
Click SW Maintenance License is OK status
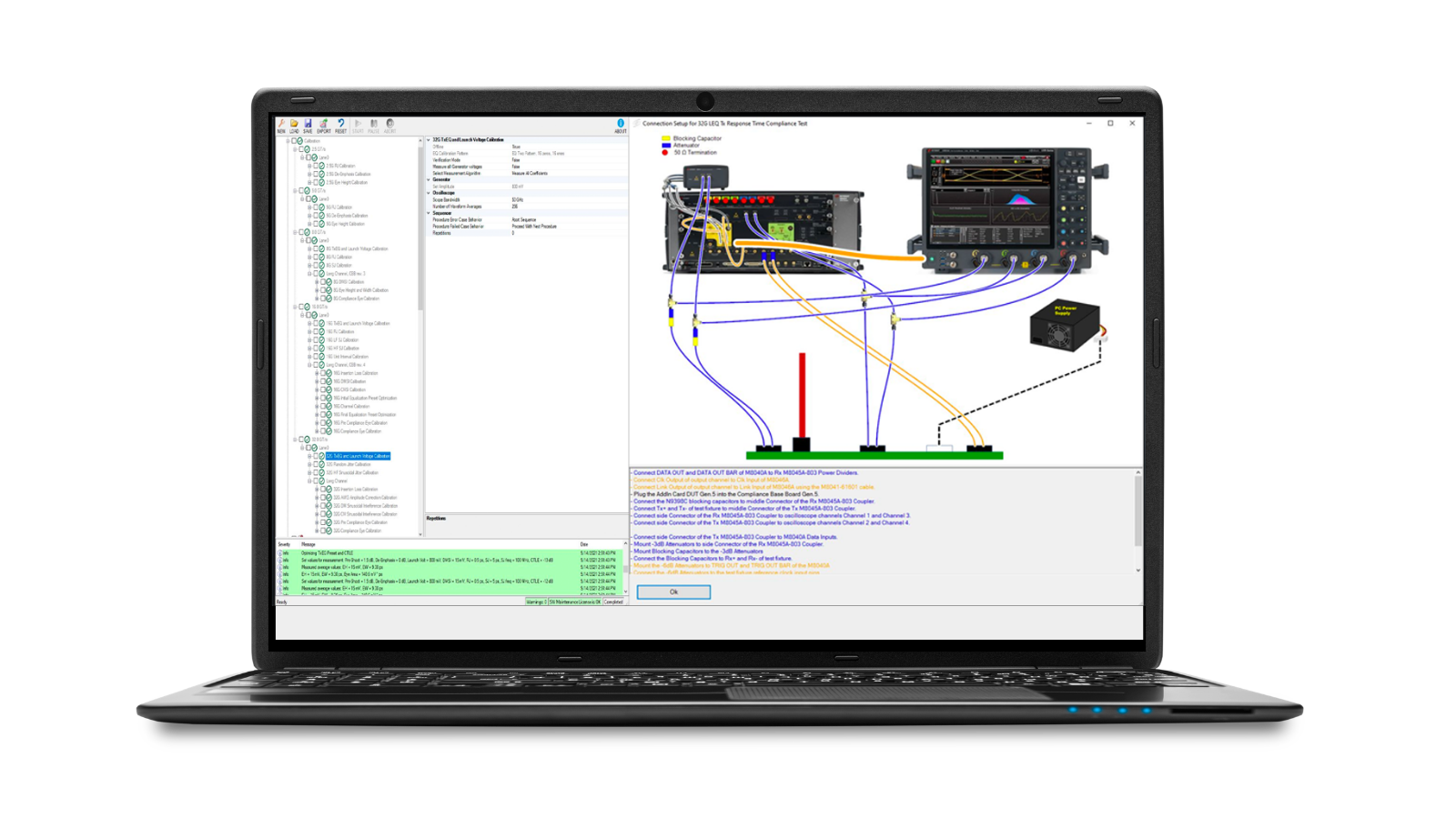[x=575, y=602]
